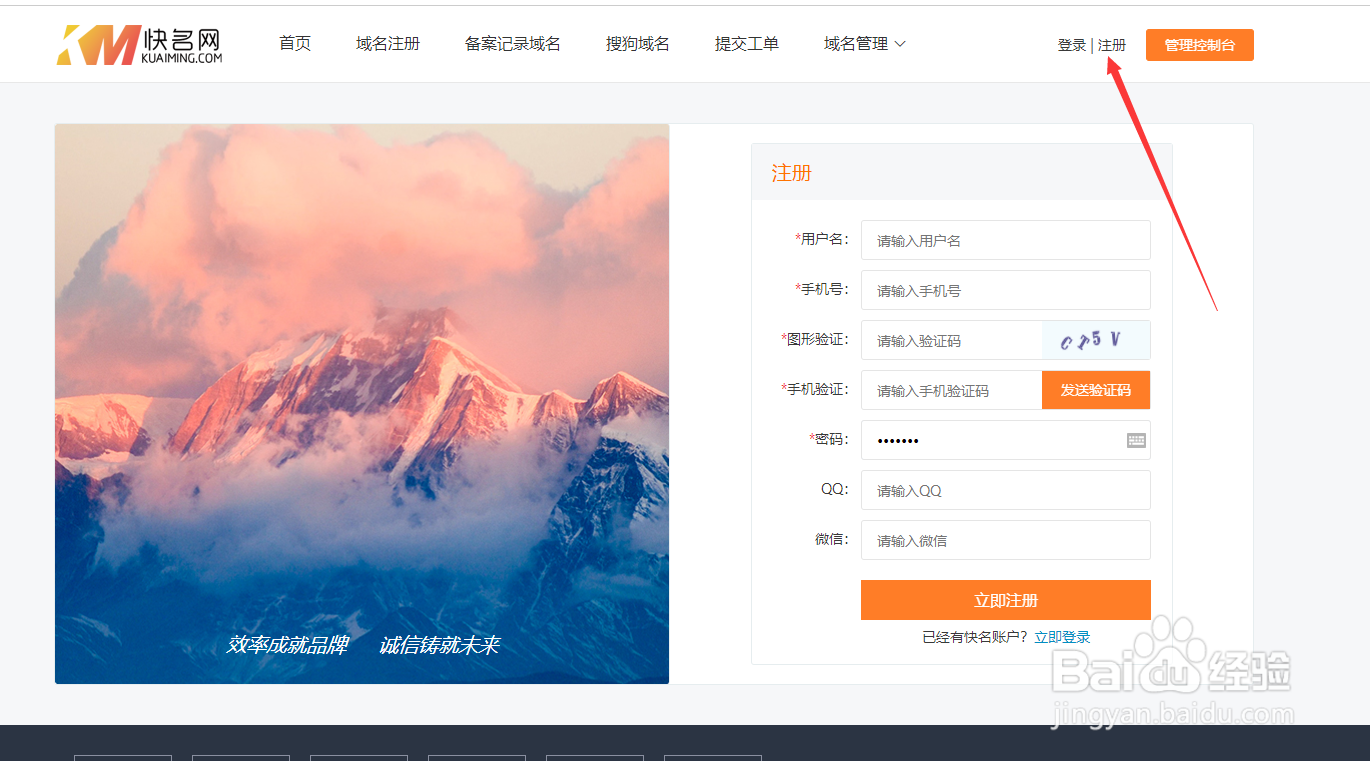
Task: Click the 微信 input field
Action: pos(1006,540)
